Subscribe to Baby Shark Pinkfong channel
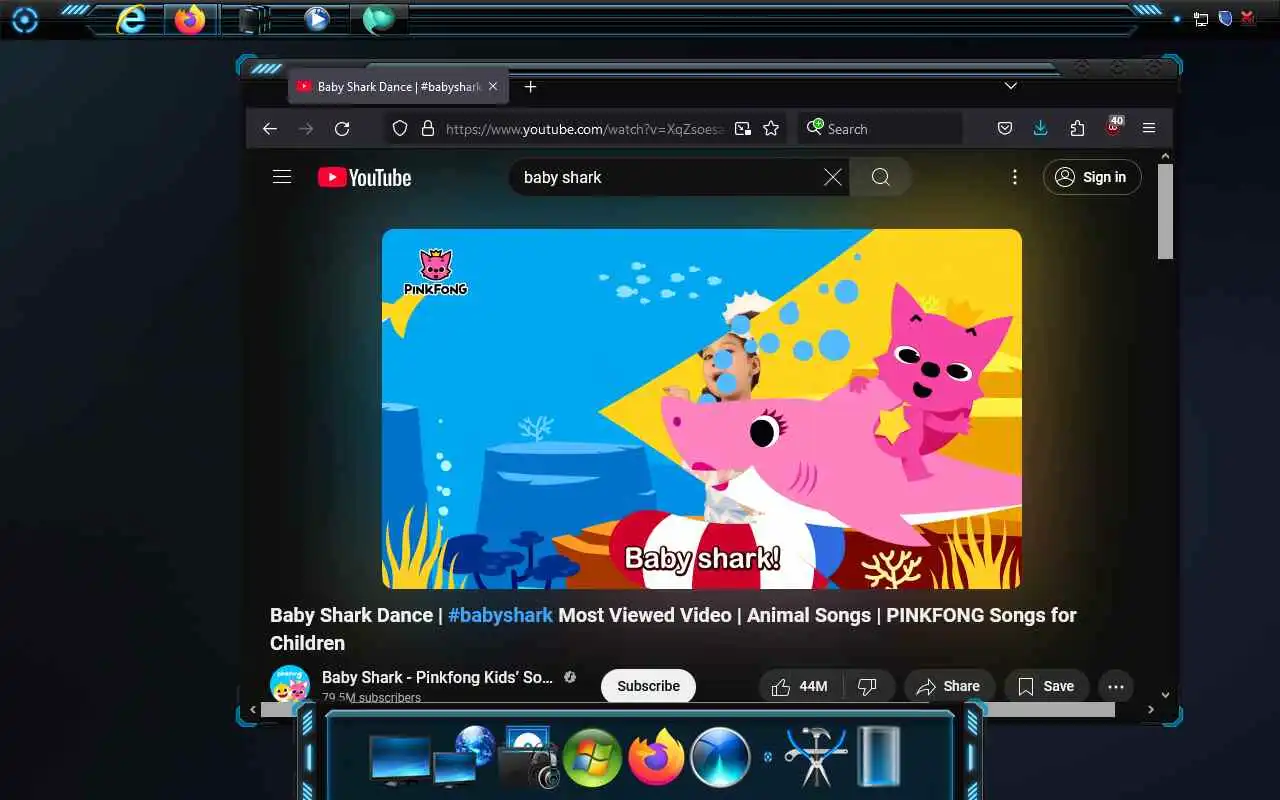1280x800 pixels. pyautogui.click(x=648, y=686)
